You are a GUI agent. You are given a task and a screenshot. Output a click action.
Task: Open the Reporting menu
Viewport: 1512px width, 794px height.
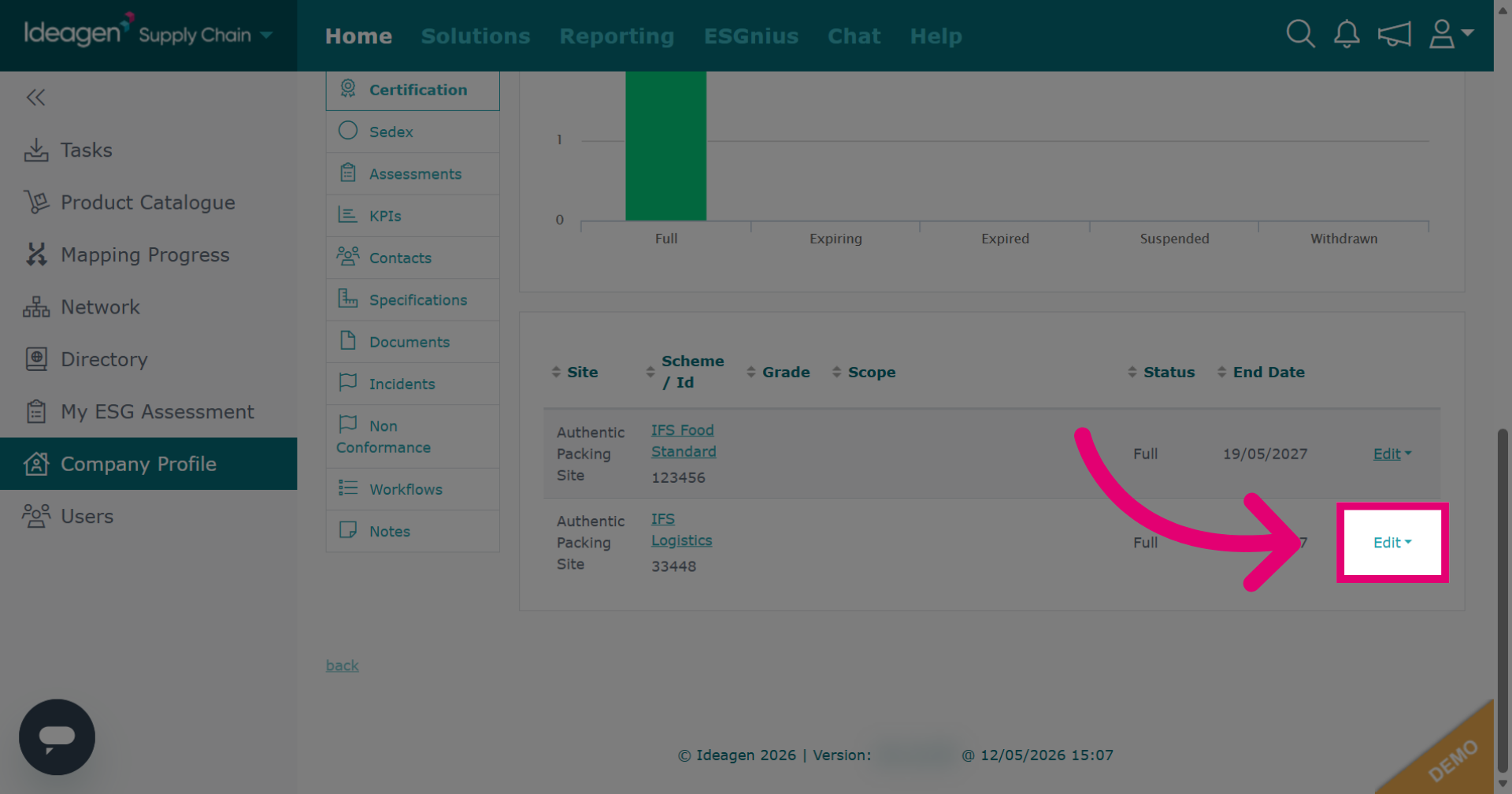pyautogui.click(x=617, y=36)
